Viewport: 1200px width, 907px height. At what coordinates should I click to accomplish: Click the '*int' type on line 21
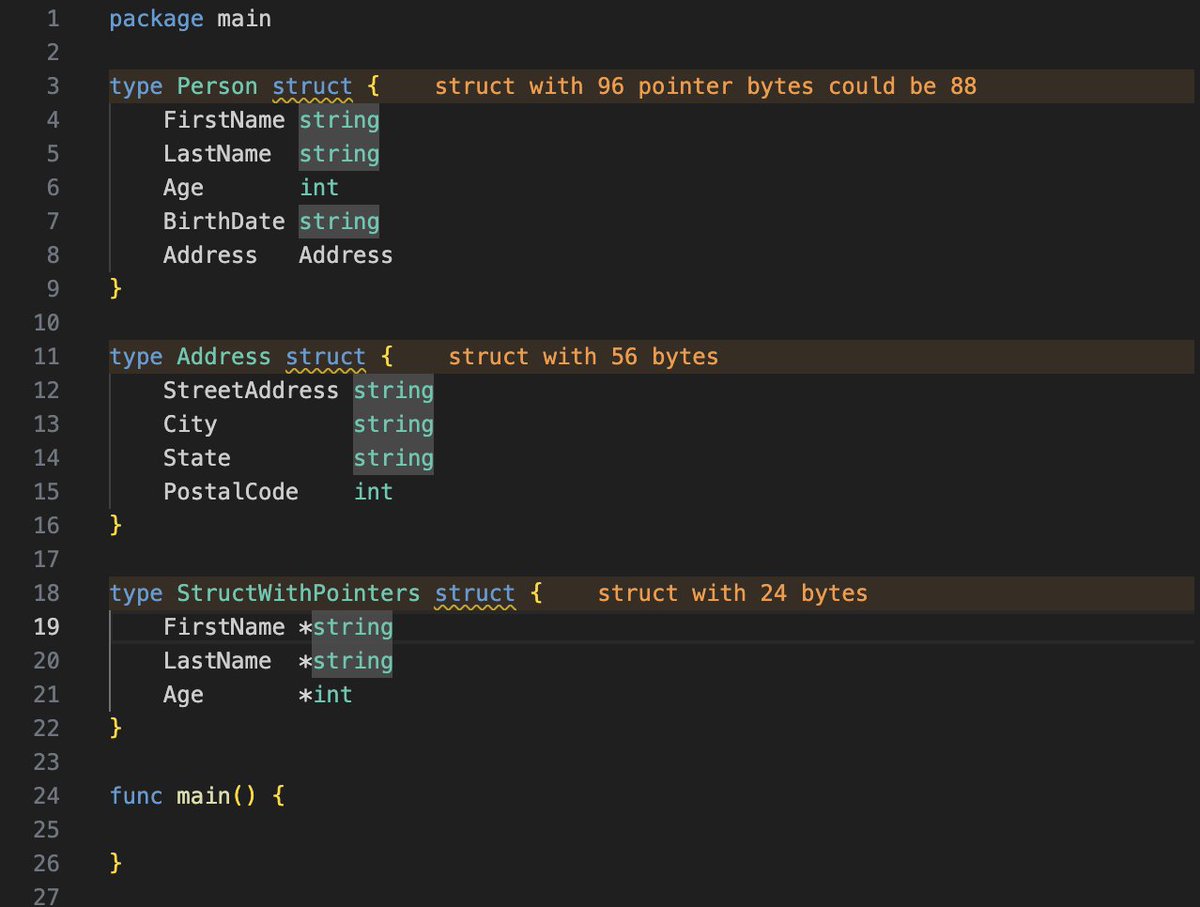[x=326, y=695]
